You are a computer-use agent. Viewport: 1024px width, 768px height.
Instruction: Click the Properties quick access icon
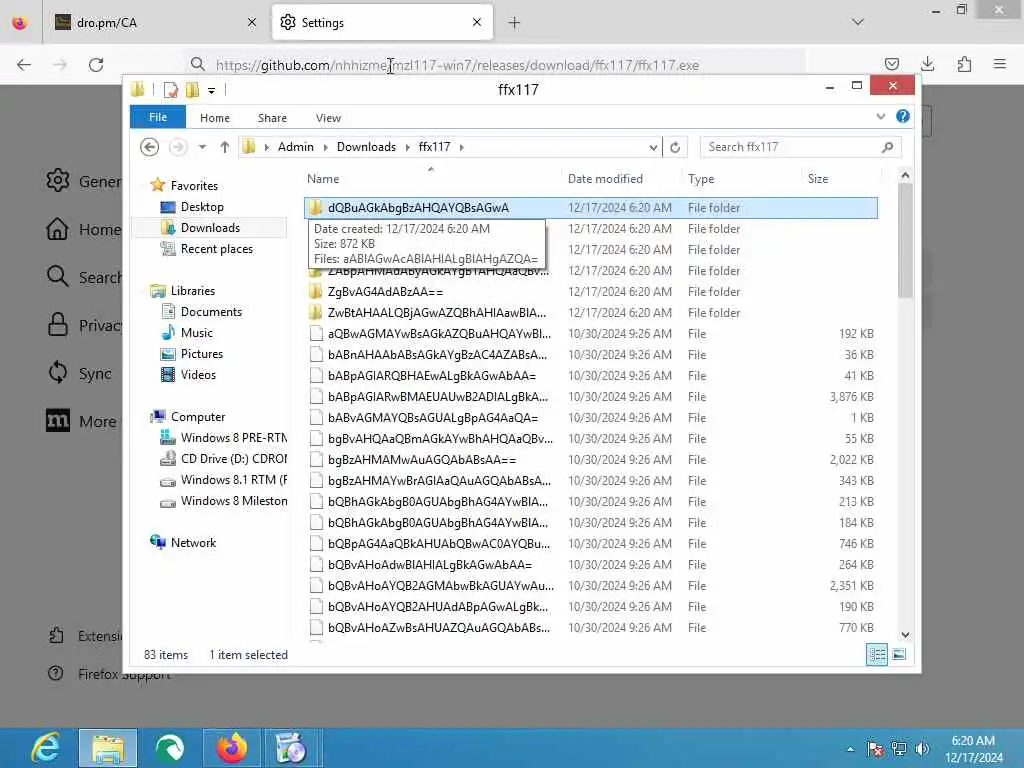[170, 89]
